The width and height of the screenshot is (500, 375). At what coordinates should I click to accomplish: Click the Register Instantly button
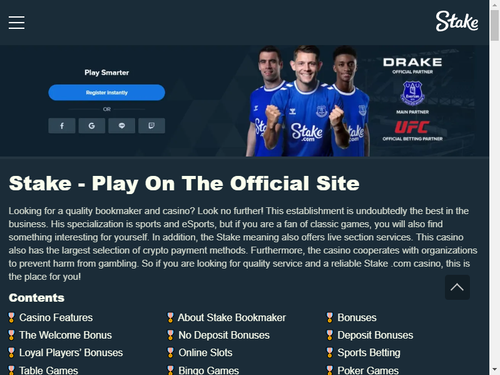pyautogui.click(x=107, y=92)
